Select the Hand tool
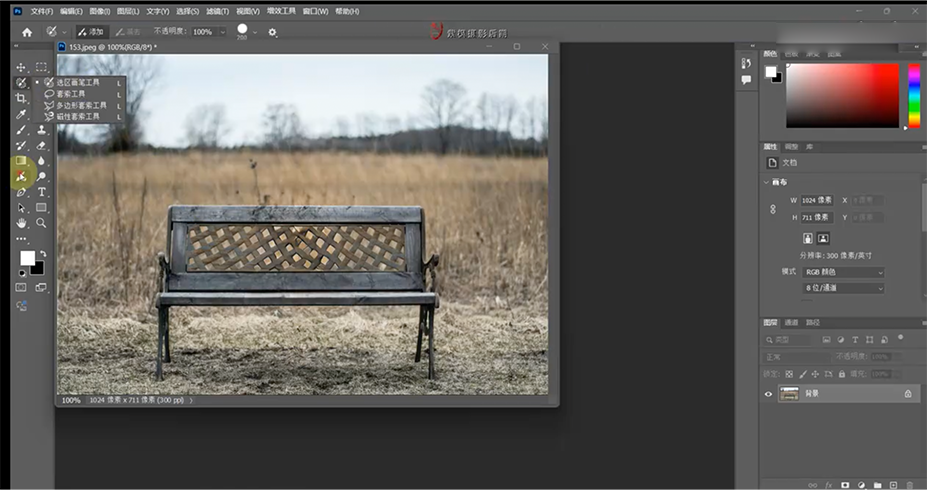 coord(21,223)
